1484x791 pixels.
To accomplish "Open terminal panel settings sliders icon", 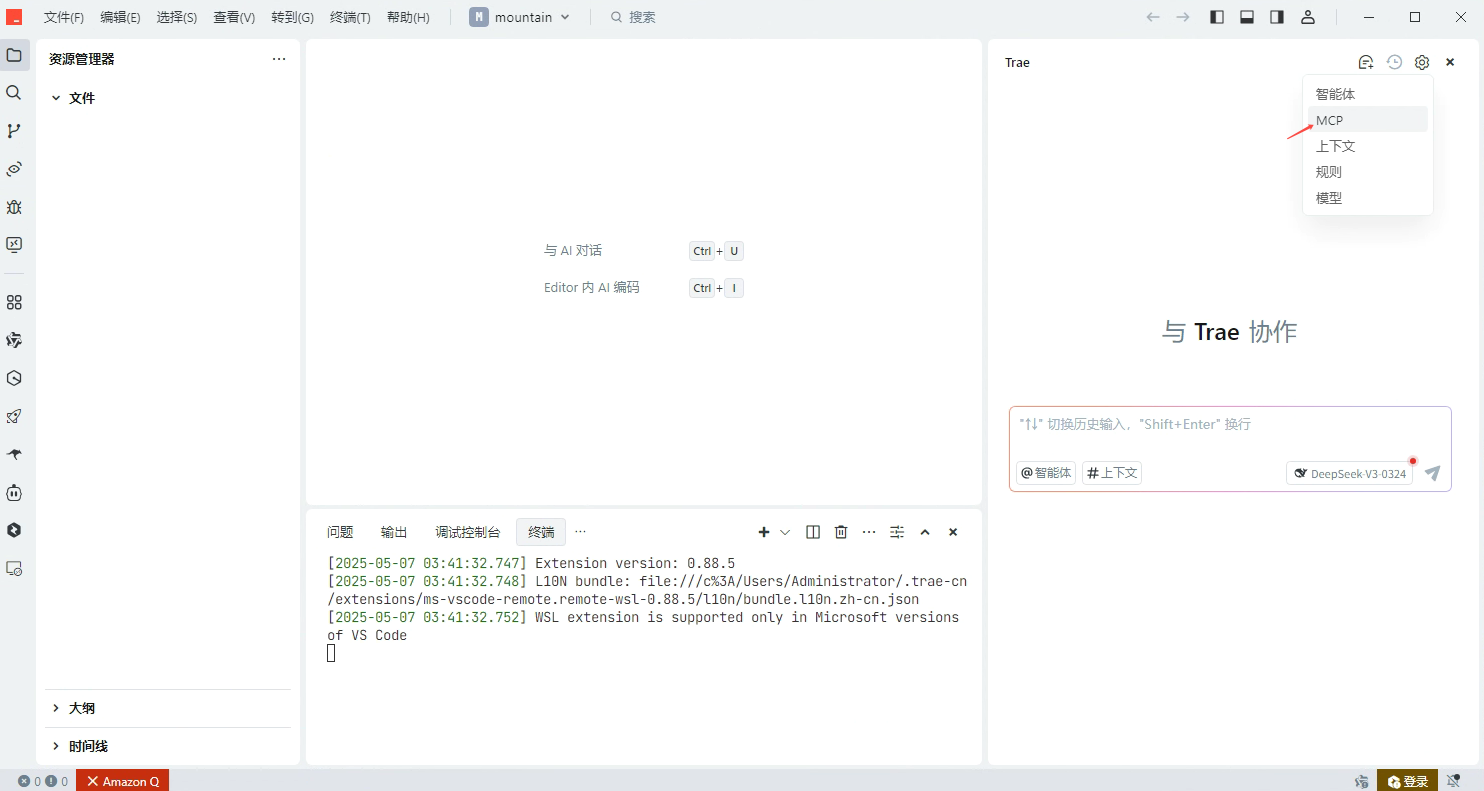I will coord(897,532).
